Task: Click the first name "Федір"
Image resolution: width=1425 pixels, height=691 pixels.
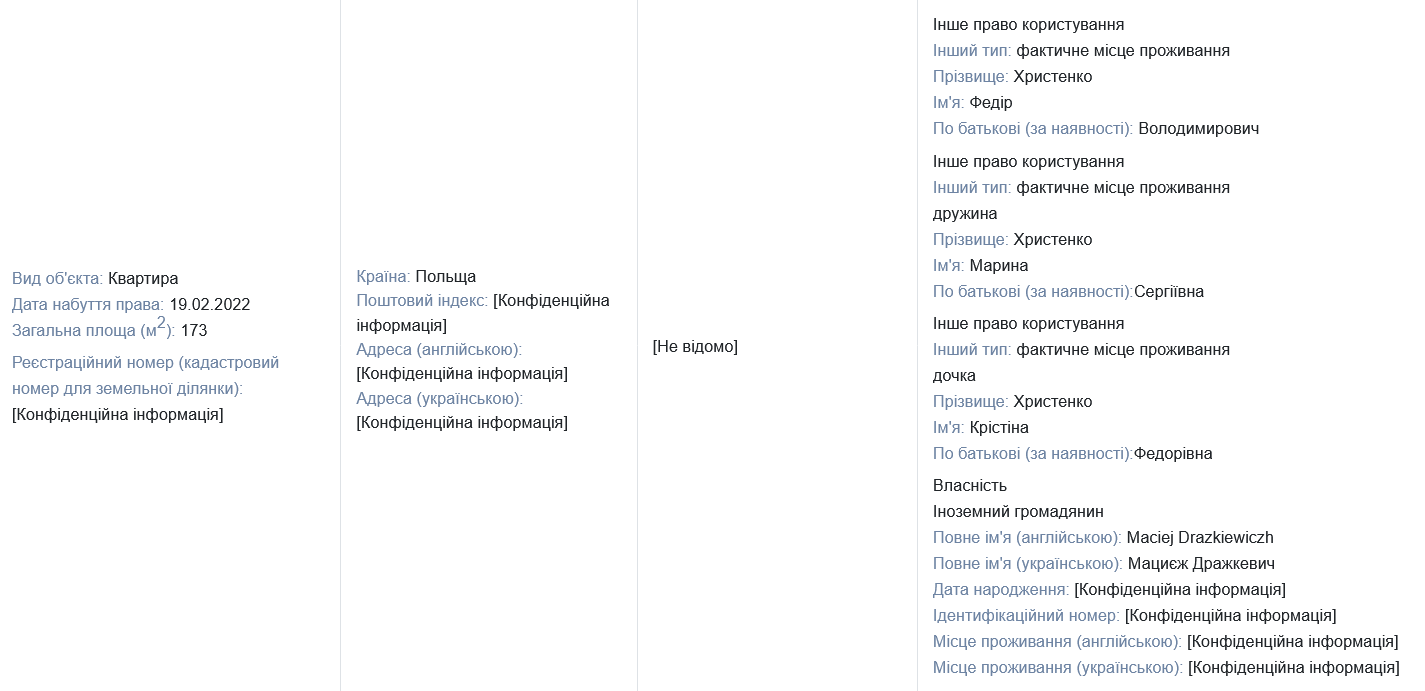Action: 991,103
